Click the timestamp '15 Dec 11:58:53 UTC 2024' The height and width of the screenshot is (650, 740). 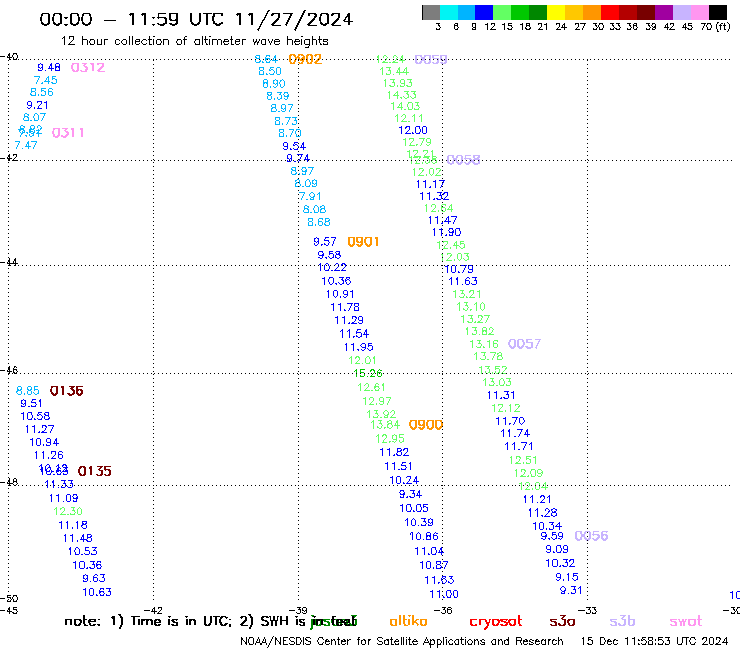(655, 642)
